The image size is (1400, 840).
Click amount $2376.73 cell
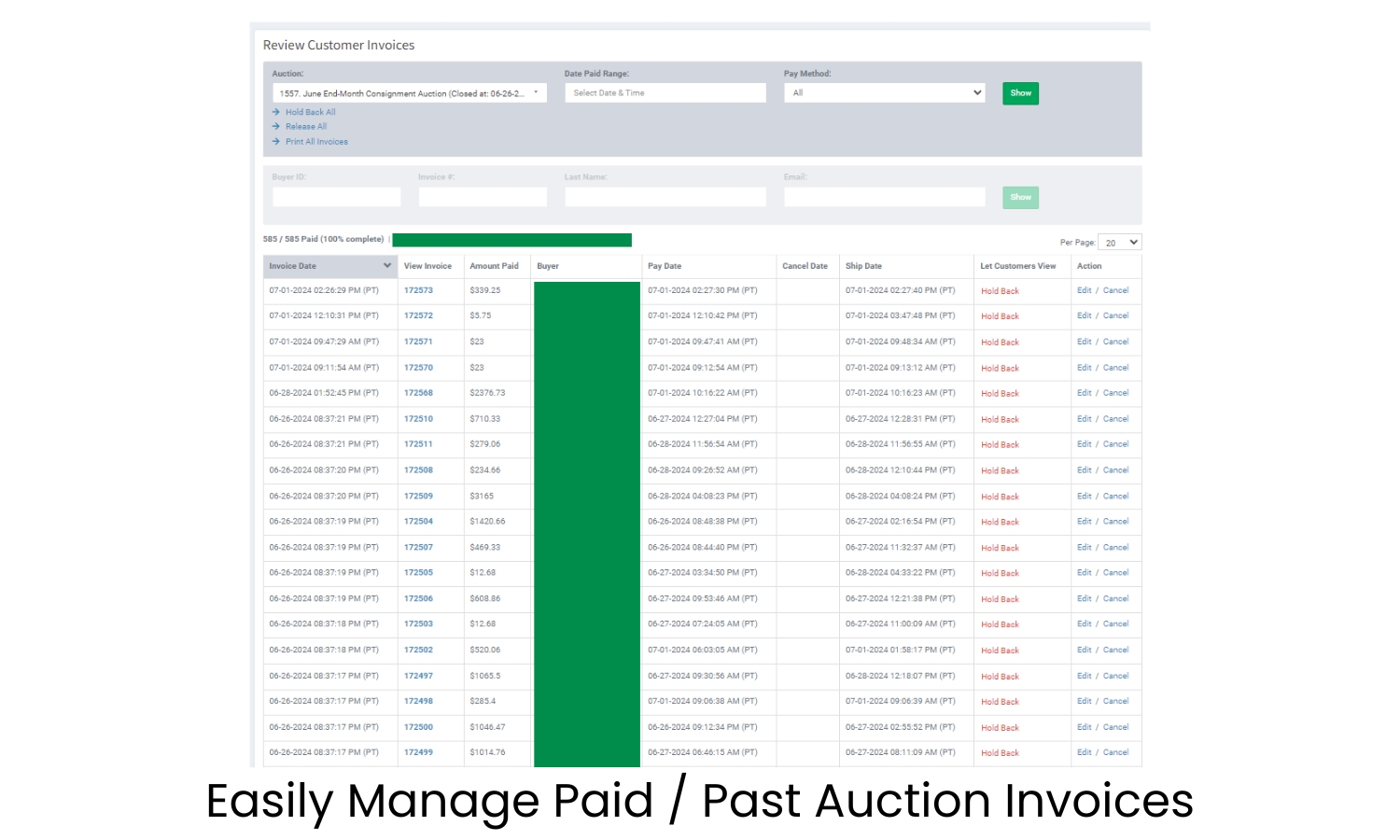(487, 393)
